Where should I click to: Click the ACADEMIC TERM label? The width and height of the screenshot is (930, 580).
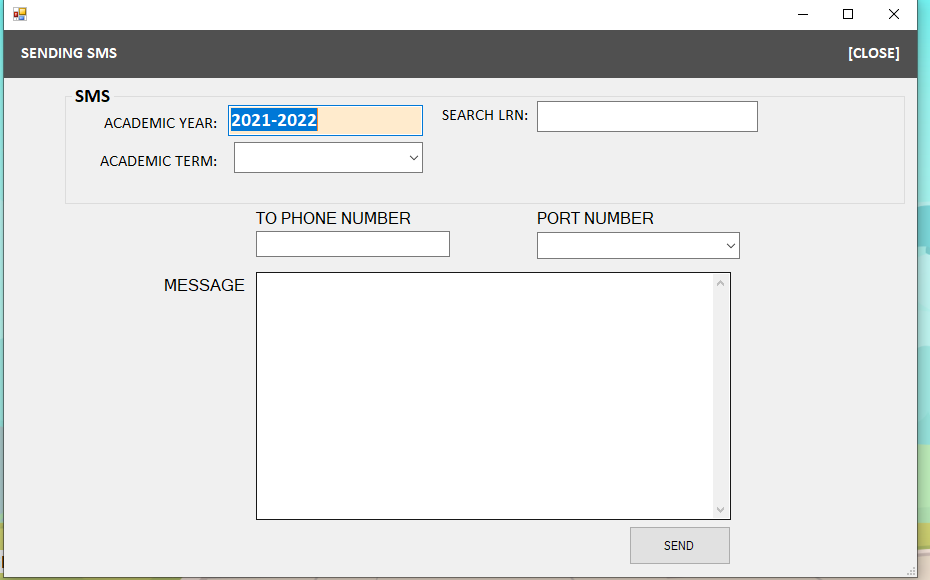(x=158, y=161)
